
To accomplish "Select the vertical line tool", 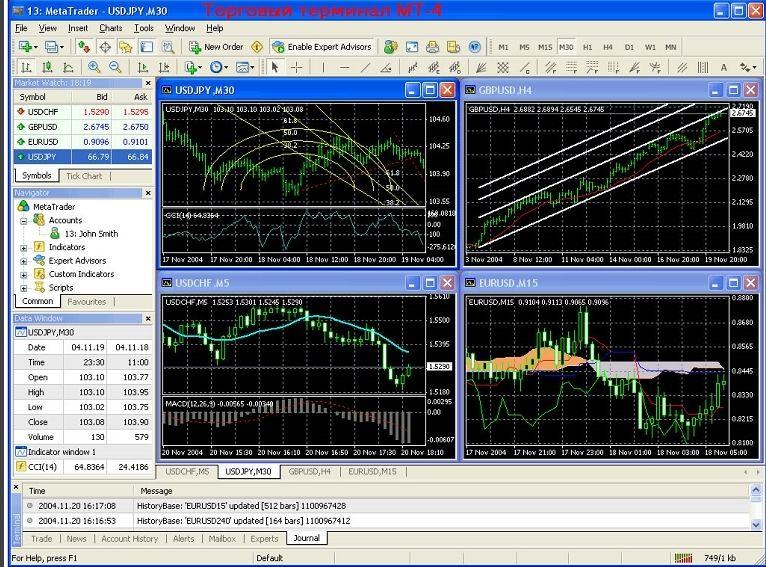I will [323, 67].
